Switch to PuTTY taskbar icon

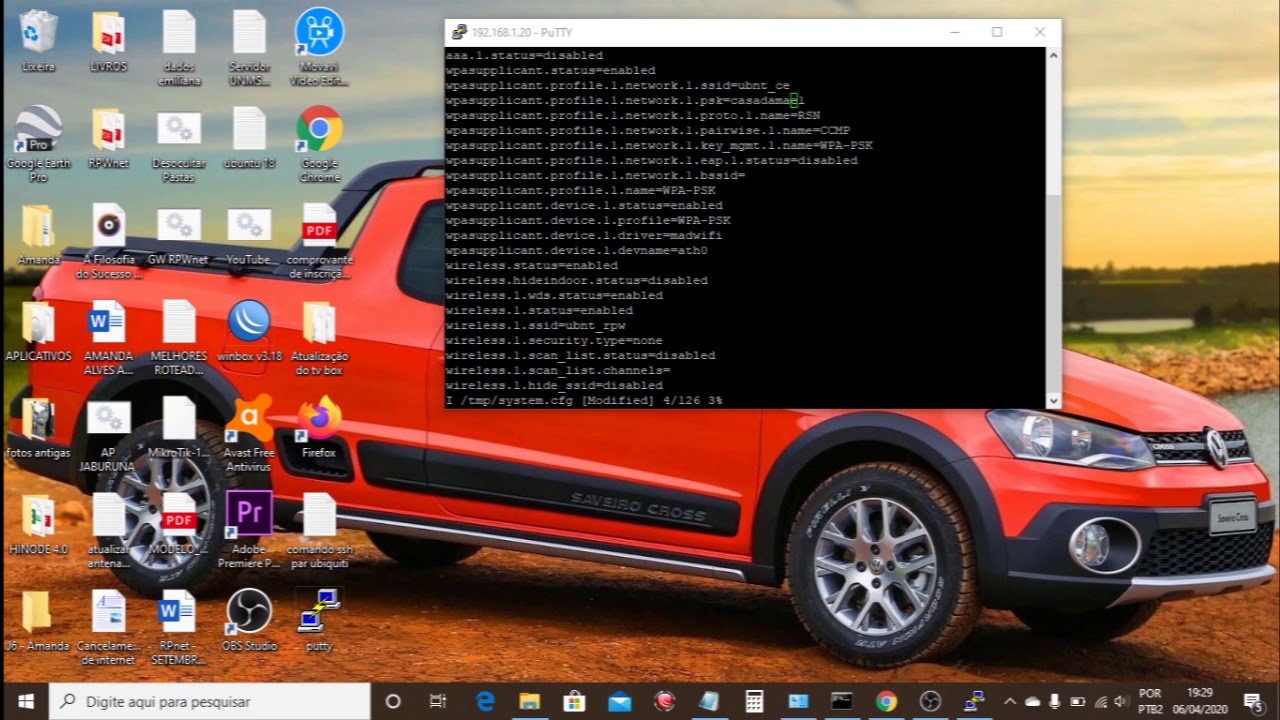click(x=974, y=701)
